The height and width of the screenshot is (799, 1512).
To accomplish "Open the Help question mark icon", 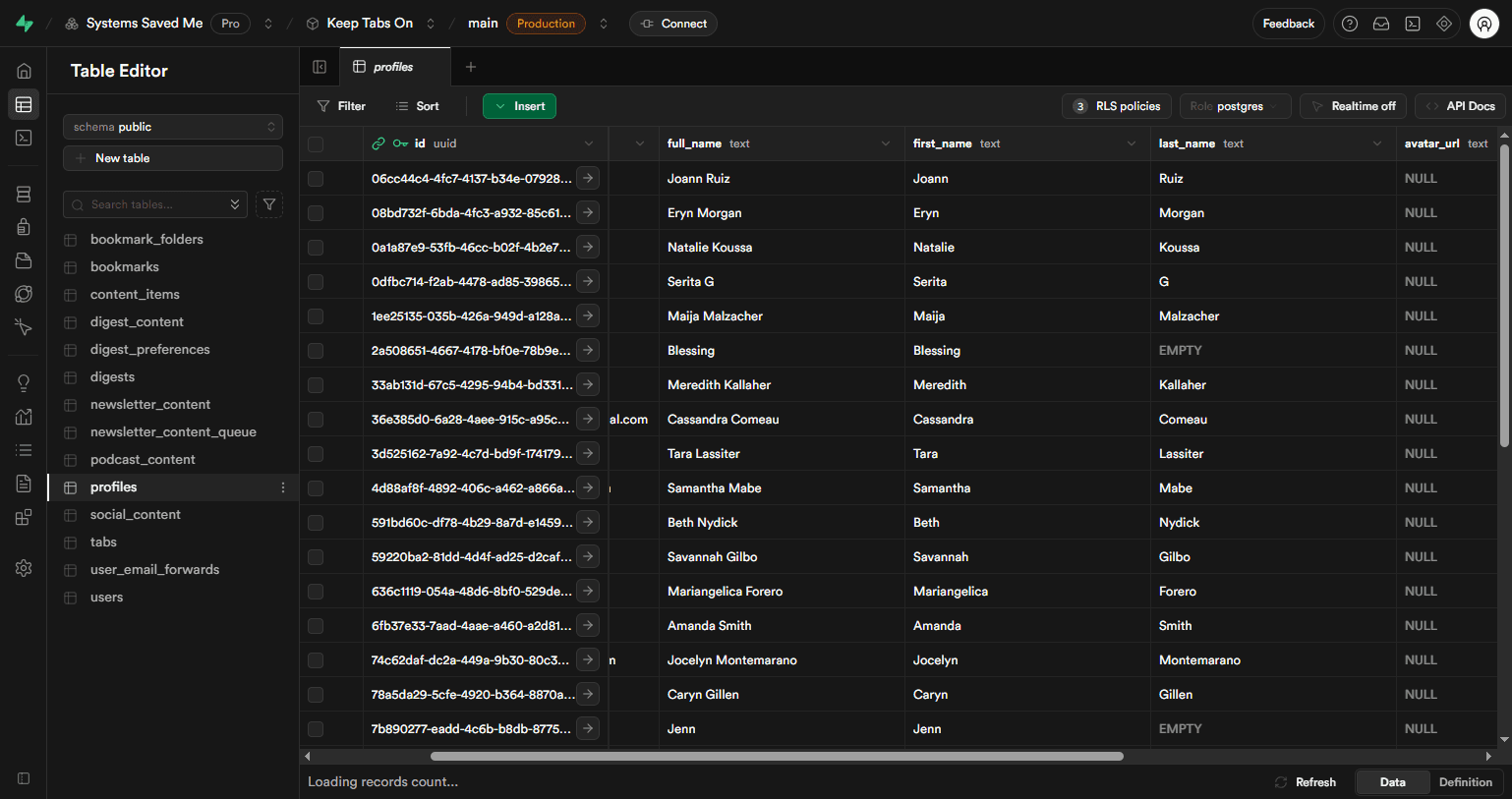I will click(1350, 24).
